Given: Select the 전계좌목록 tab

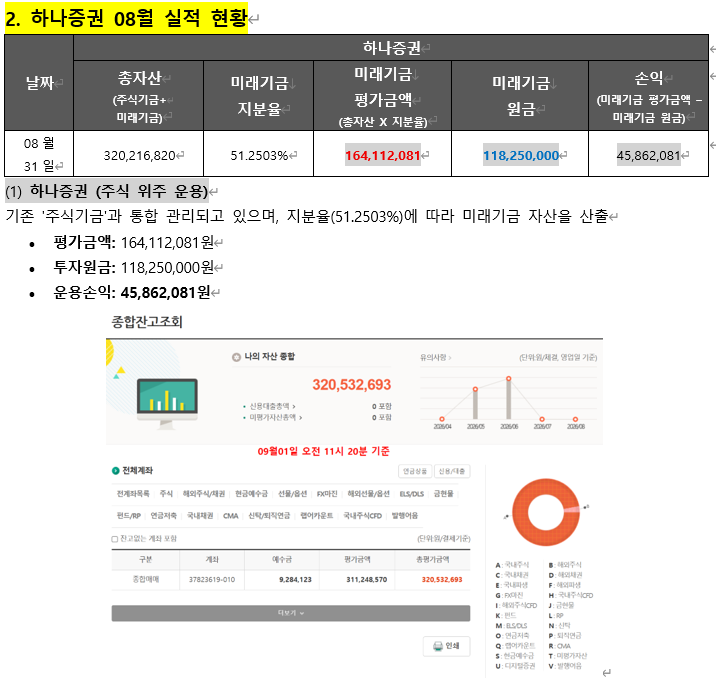Looking at the screenshot, I should [x=133, y=494].
